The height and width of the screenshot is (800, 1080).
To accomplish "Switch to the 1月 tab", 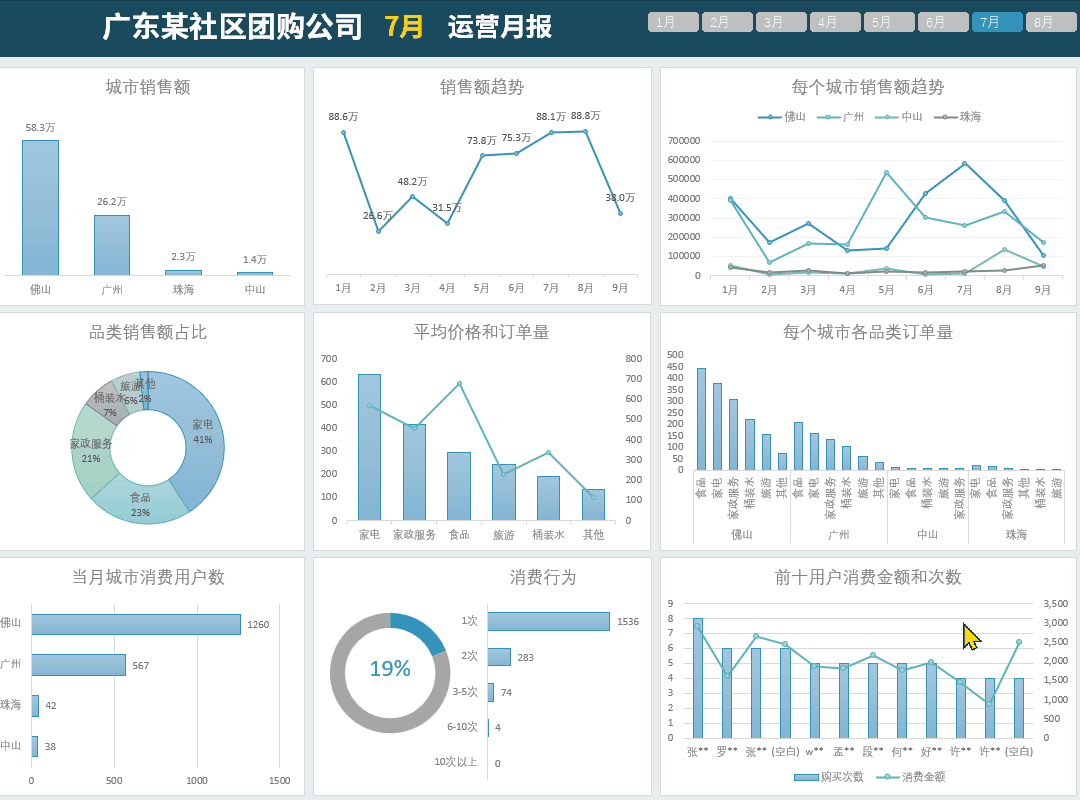I will (672, 20).
